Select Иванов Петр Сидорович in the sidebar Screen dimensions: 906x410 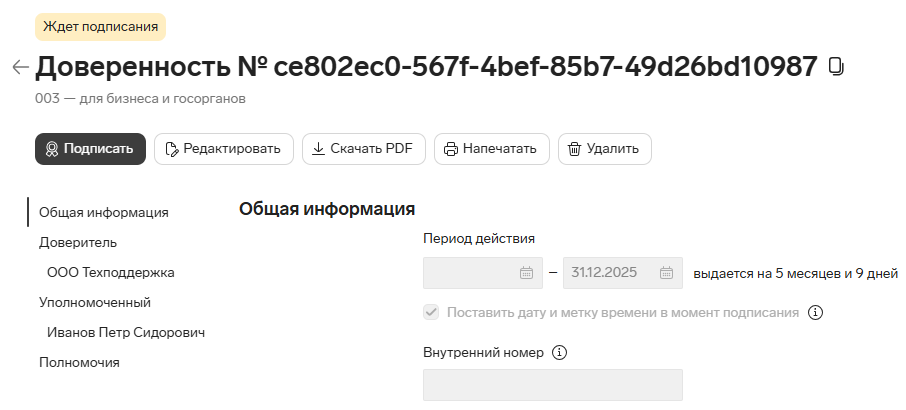[126, 332]
